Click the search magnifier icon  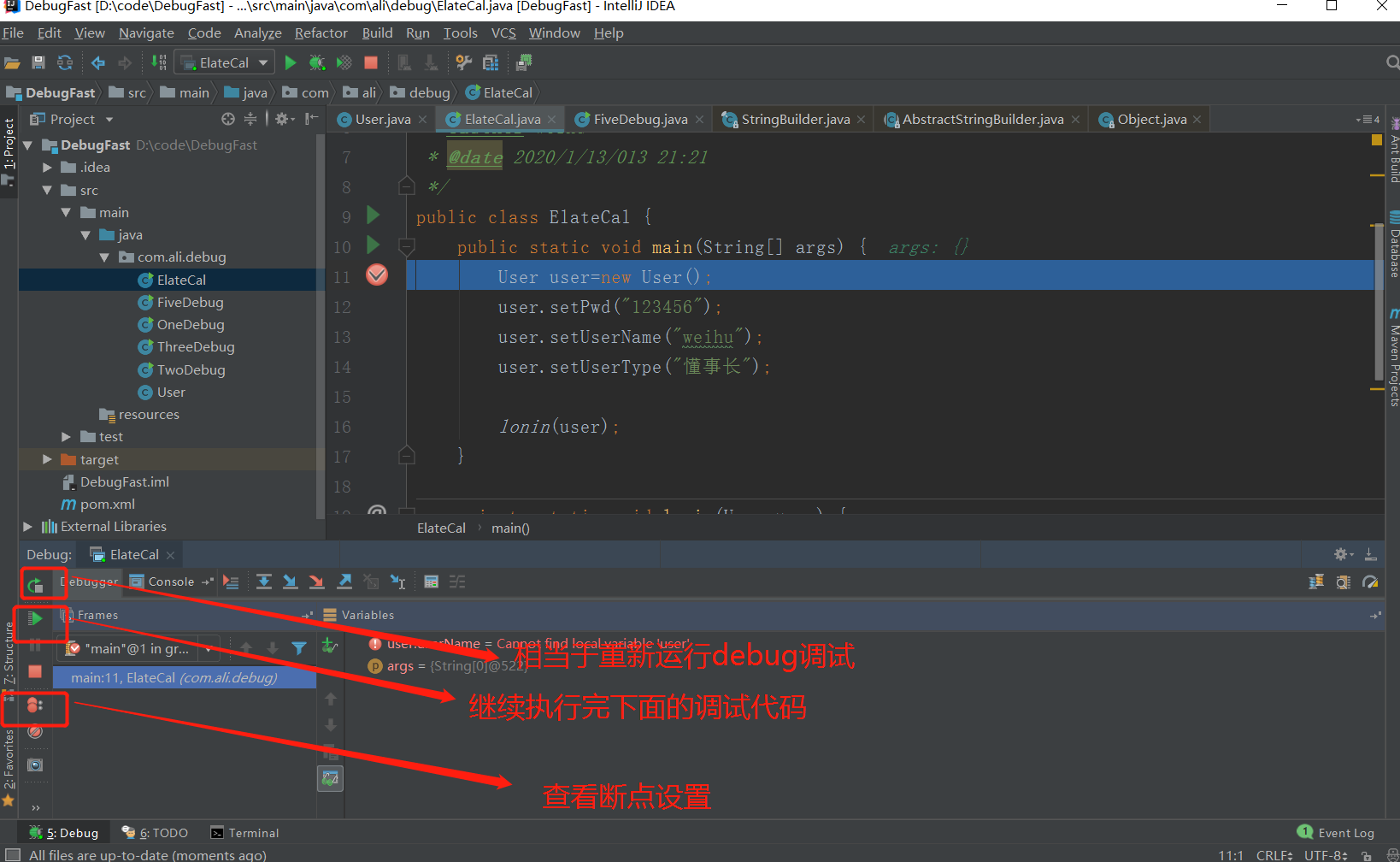(x=1392, y=62)
